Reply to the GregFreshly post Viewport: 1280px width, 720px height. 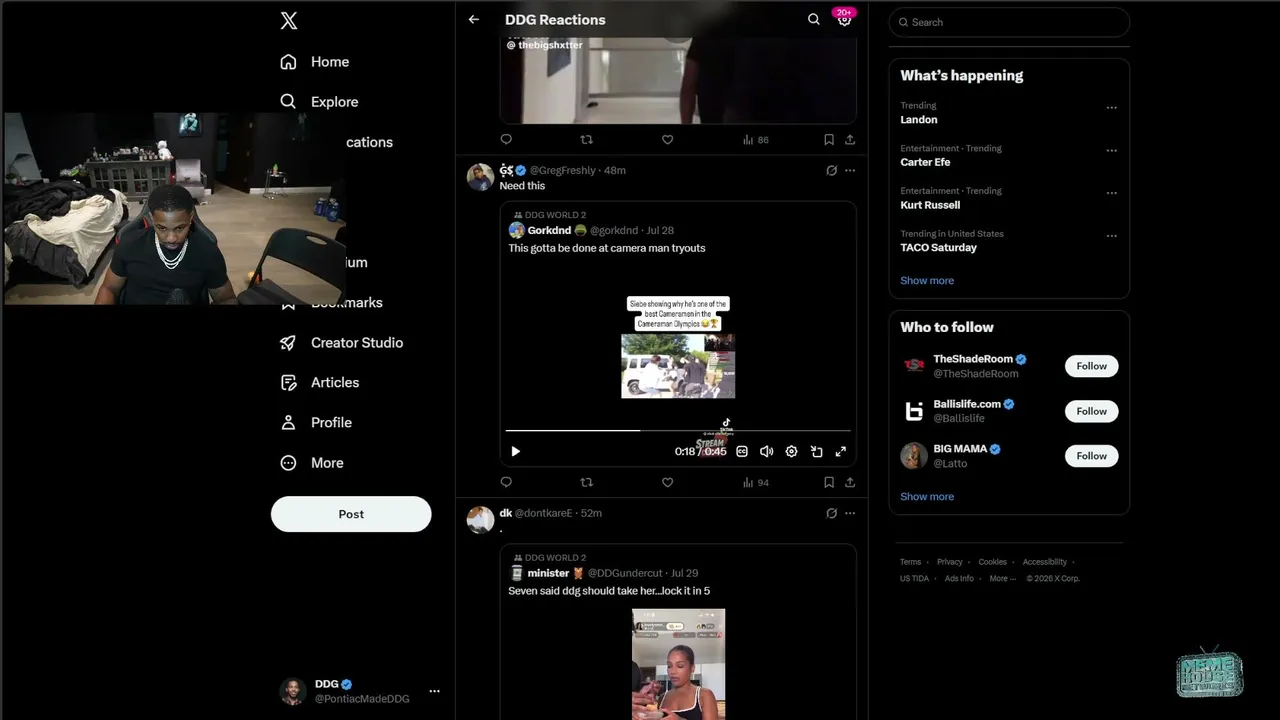(506, 482)
